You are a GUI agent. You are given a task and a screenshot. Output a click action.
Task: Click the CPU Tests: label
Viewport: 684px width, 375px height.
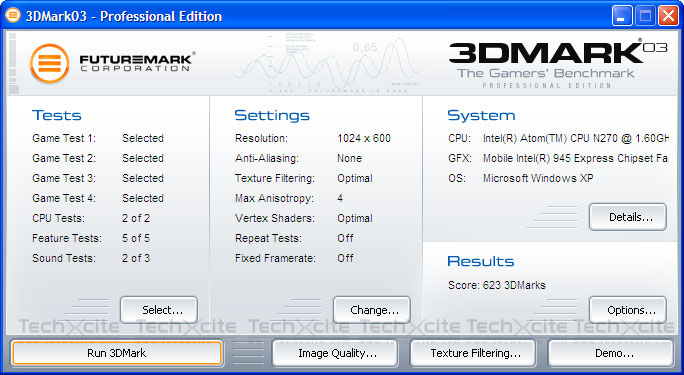(x=58, y=218)
